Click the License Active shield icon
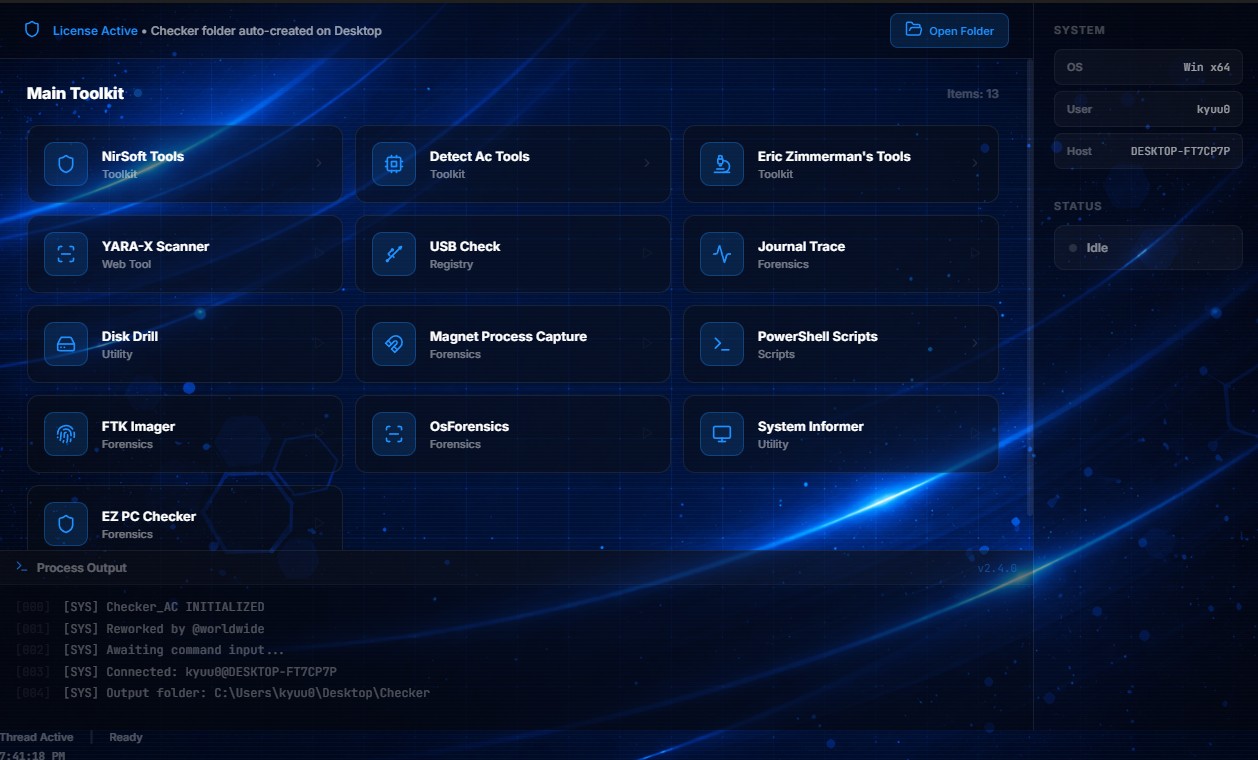Image resolution: width=1258 pixels, height=760 pixels. click(32, 30)
